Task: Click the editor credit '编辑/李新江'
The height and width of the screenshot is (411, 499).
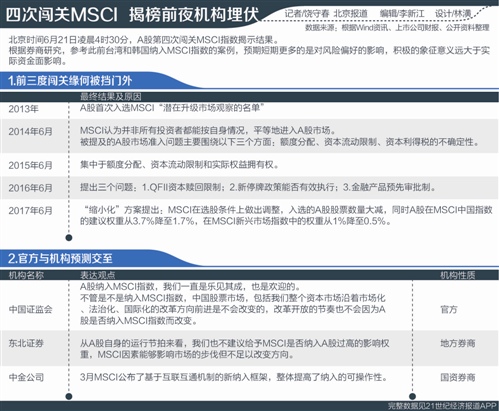Action: click(x=402, y=14)
